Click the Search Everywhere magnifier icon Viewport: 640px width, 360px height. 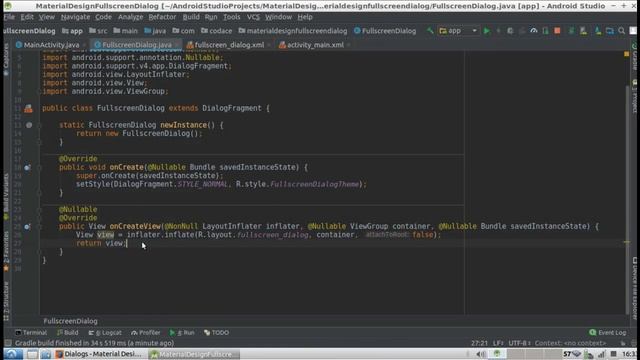pyautogui.click(x=621, y=31)
